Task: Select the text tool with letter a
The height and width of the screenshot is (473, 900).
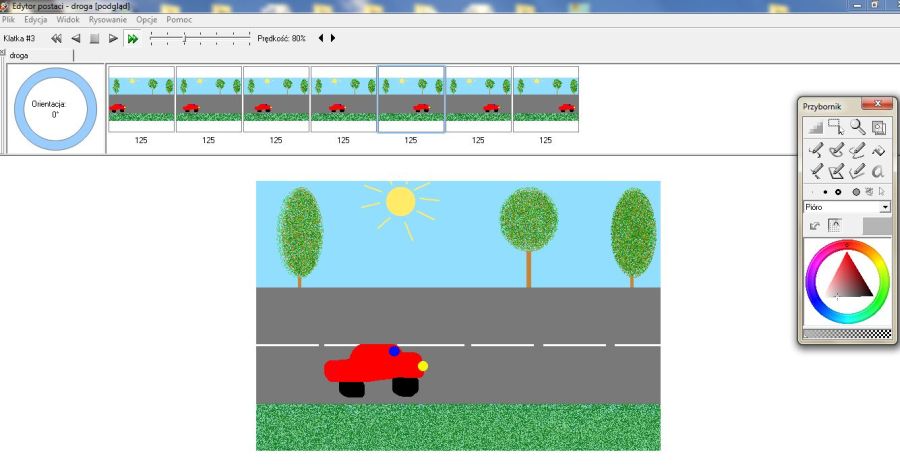Action: coord(879,171)
